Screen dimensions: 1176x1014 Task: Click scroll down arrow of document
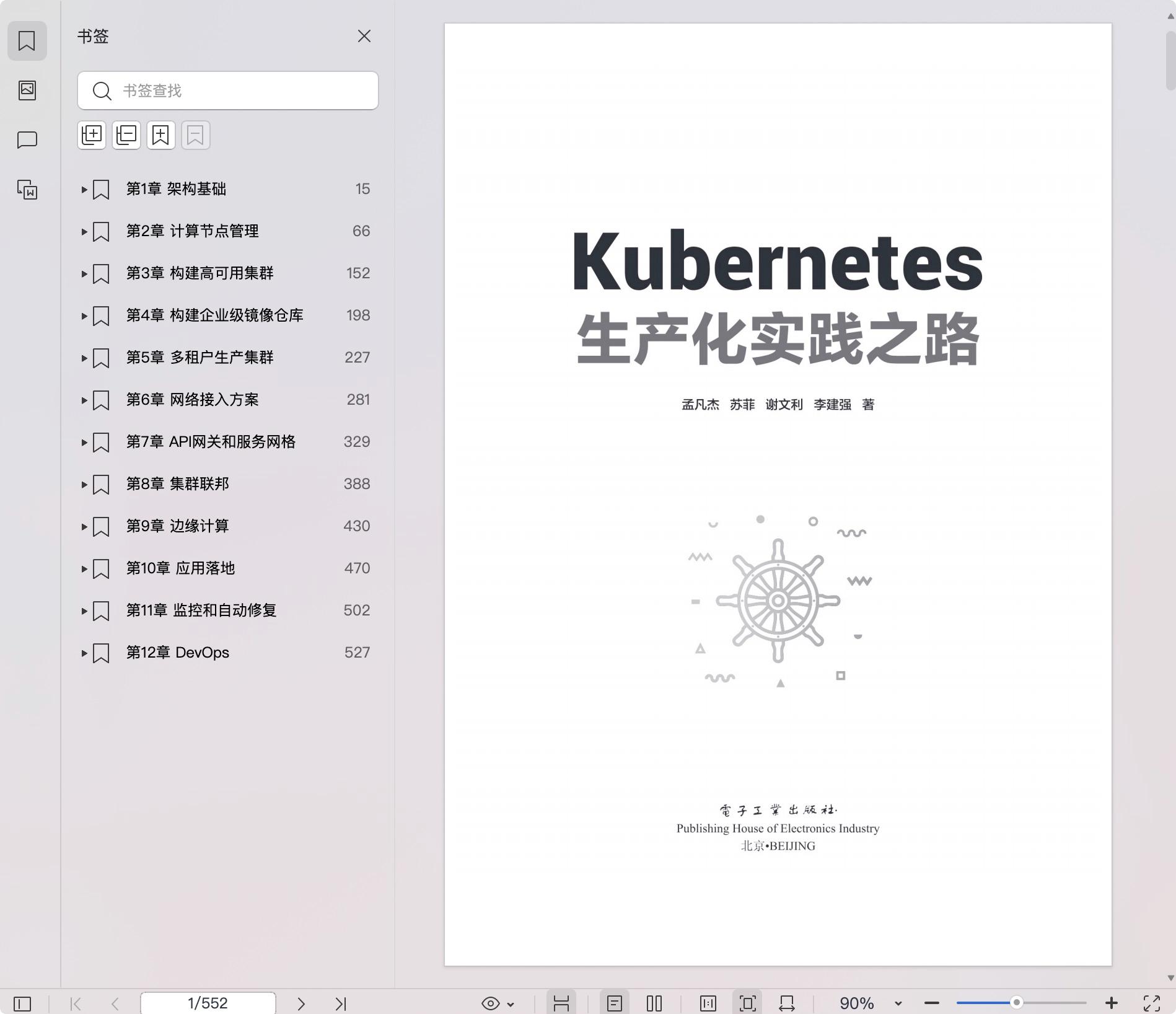(x=1170, y=978)
